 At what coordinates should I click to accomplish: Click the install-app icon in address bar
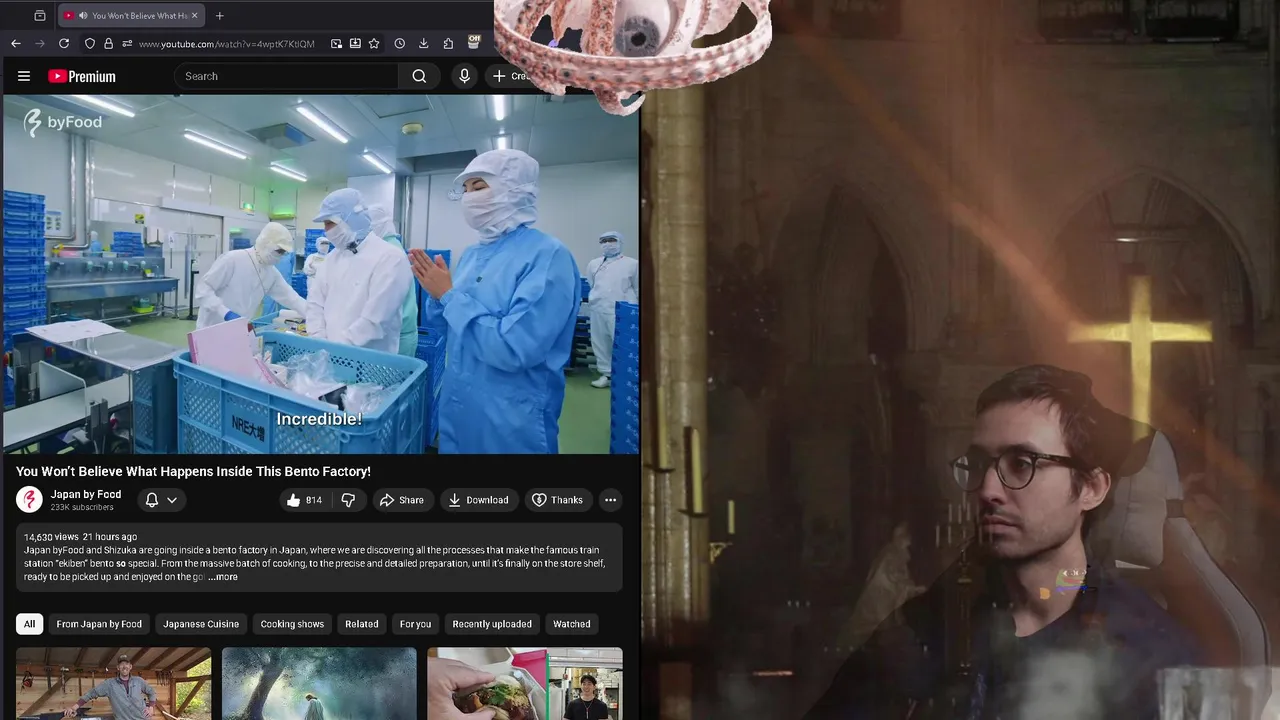[x=355, y=44]
